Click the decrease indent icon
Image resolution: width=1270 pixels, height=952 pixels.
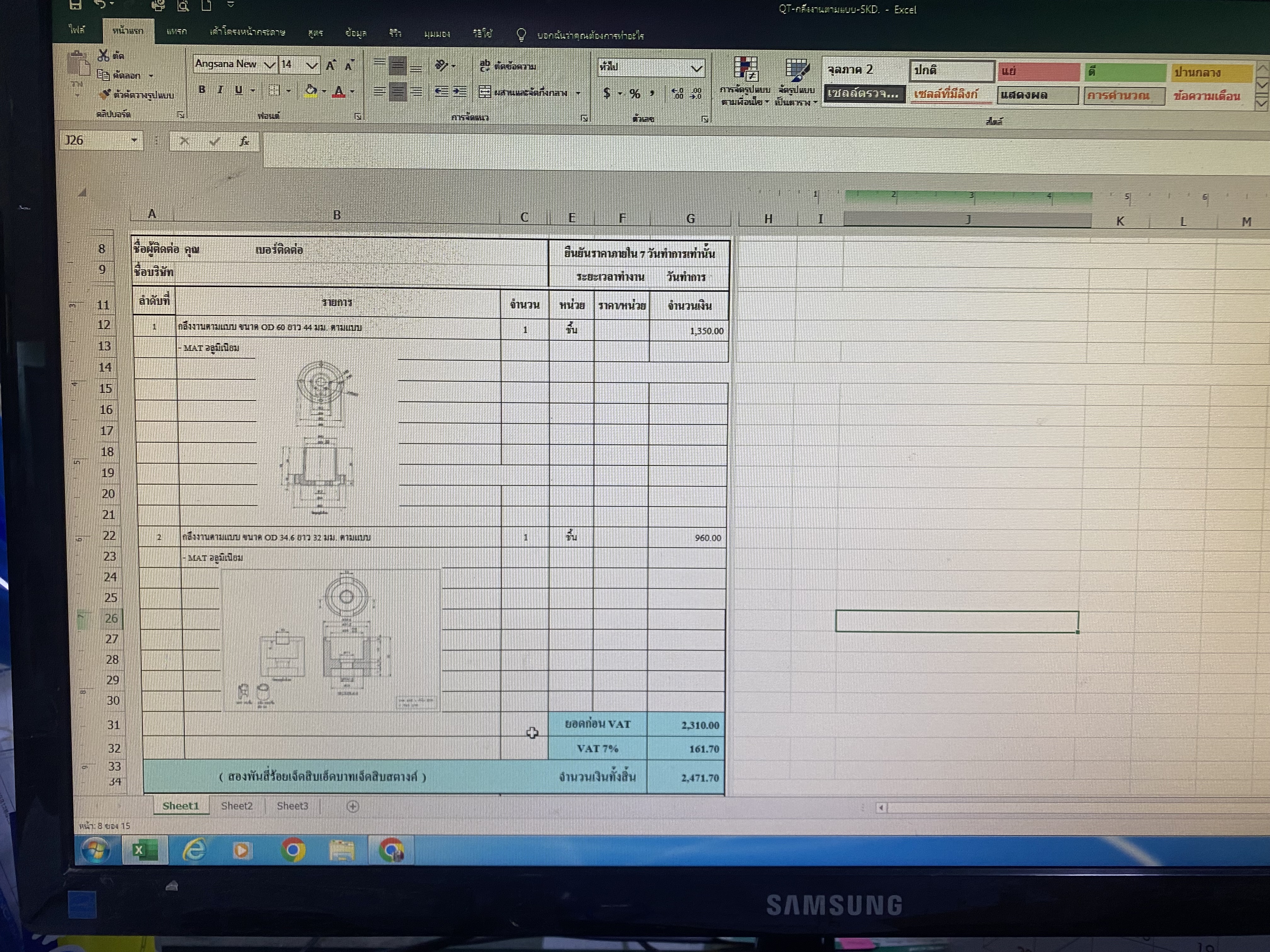click(x=441, y=92)
